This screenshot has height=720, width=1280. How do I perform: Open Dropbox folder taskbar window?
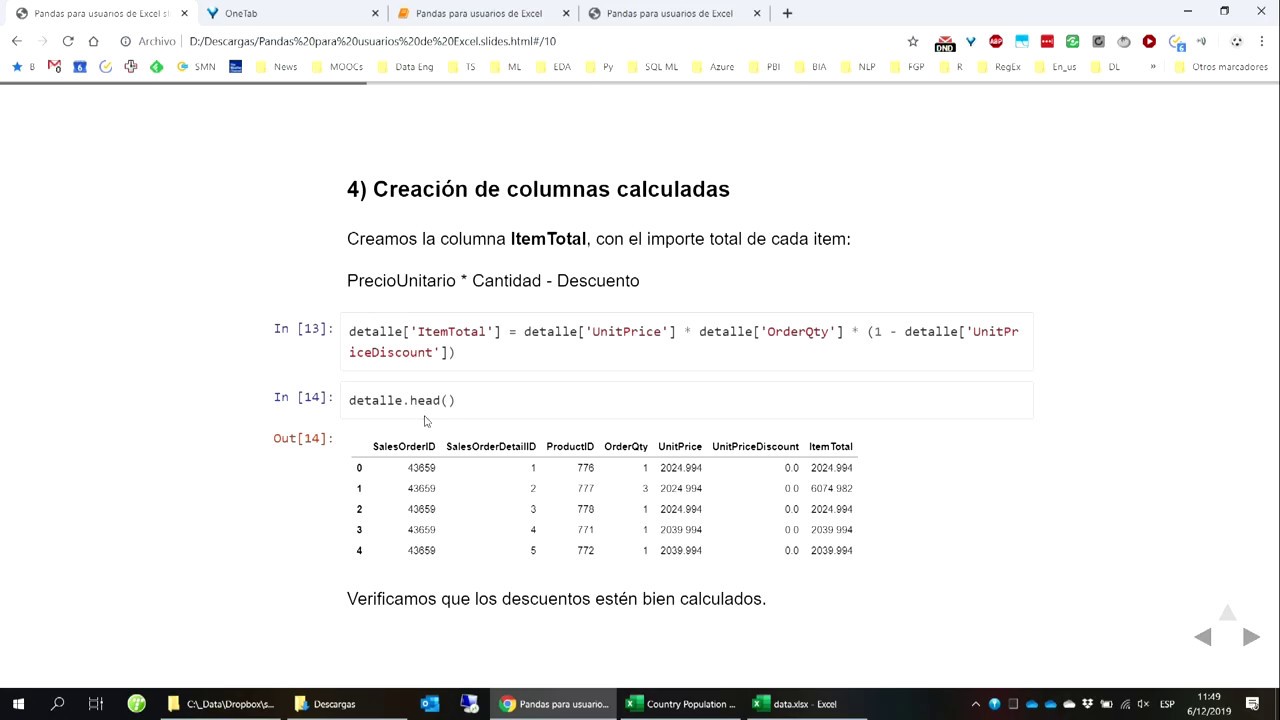[x=220, y=704]
